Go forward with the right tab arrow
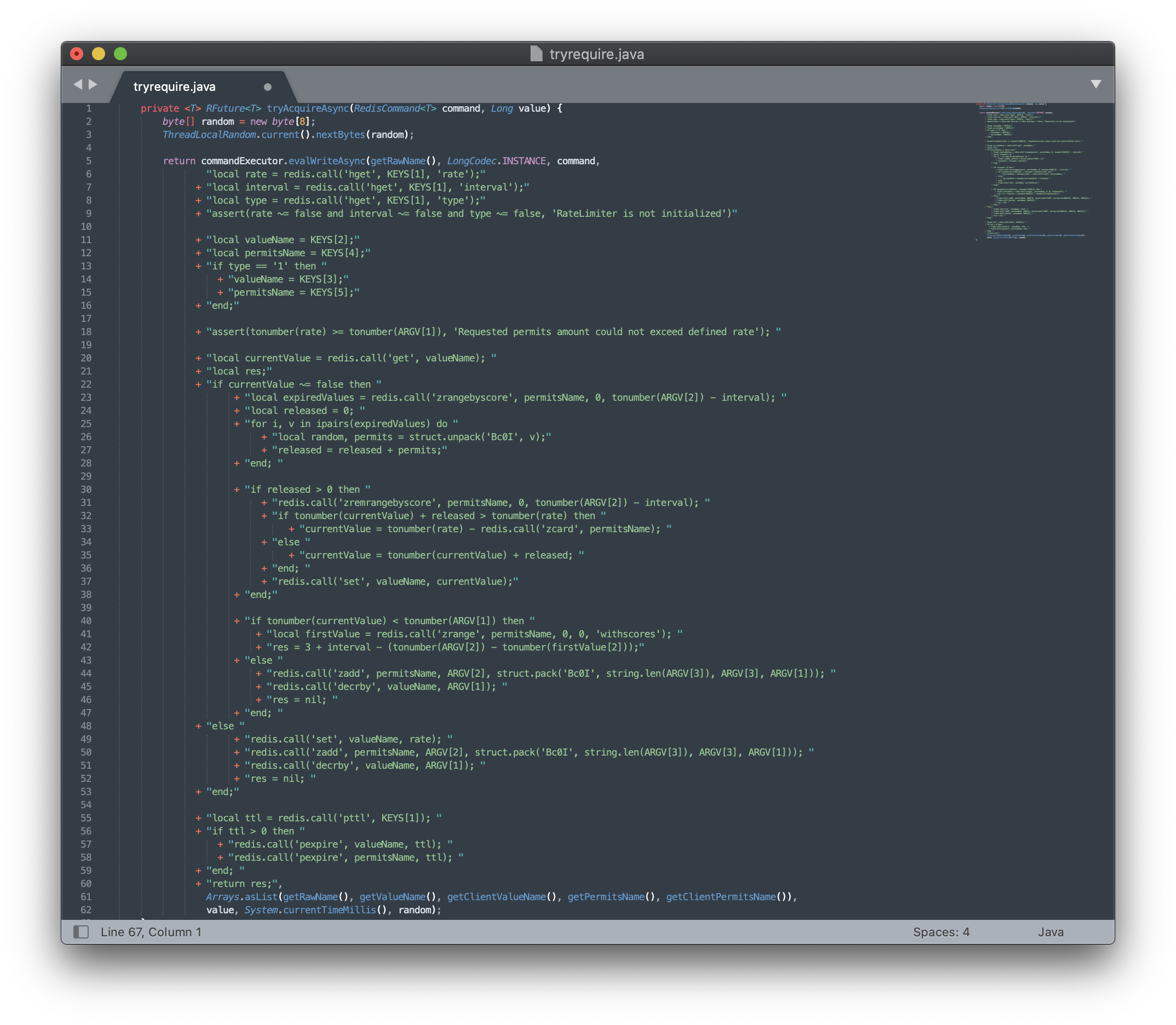Image resolution: width=1176 pixels, height=1025 pixels. click(93, 85)
